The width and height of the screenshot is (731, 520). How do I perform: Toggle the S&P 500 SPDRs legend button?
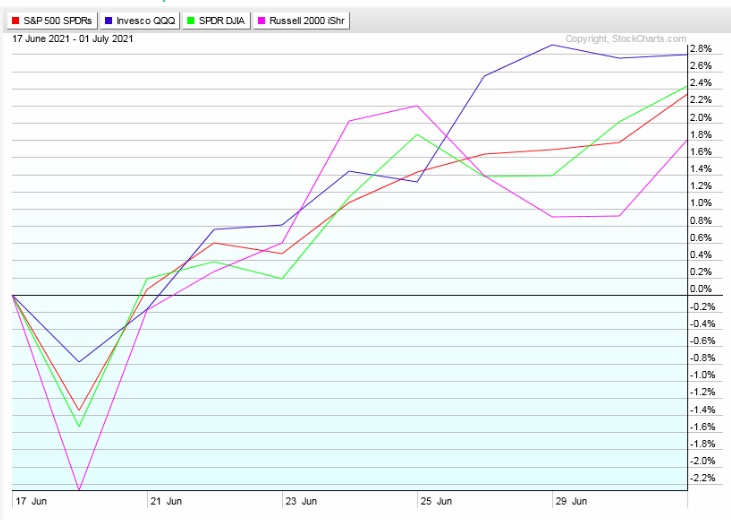pos(52,21)
